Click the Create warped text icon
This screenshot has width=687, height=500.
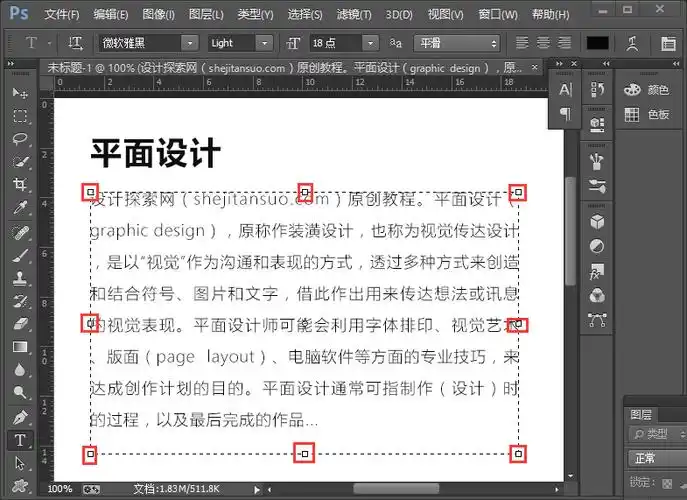[632, 43]
